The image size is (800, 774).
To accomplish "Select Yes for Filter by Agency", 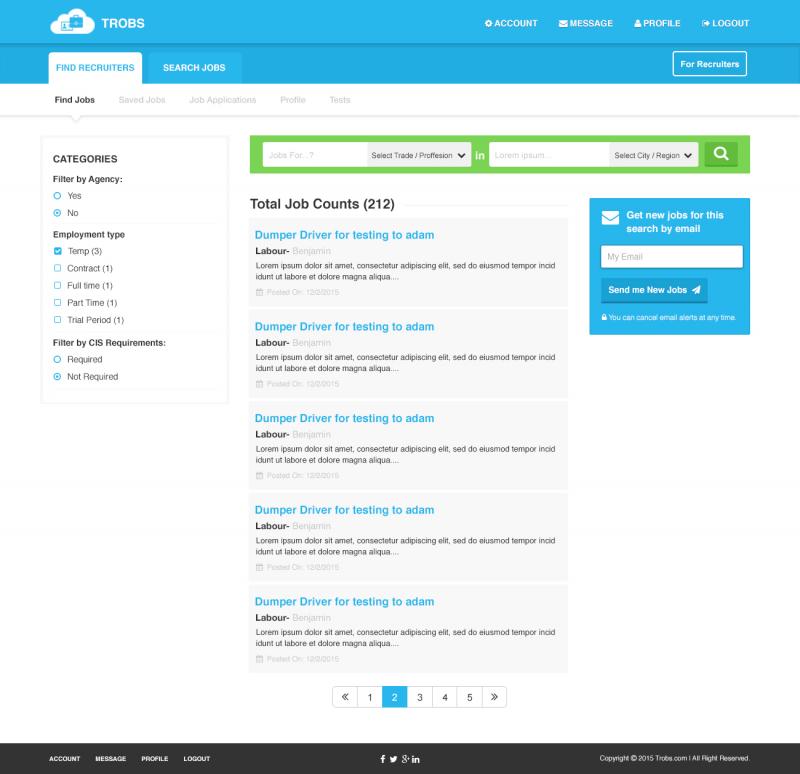I will click(58, 196).
